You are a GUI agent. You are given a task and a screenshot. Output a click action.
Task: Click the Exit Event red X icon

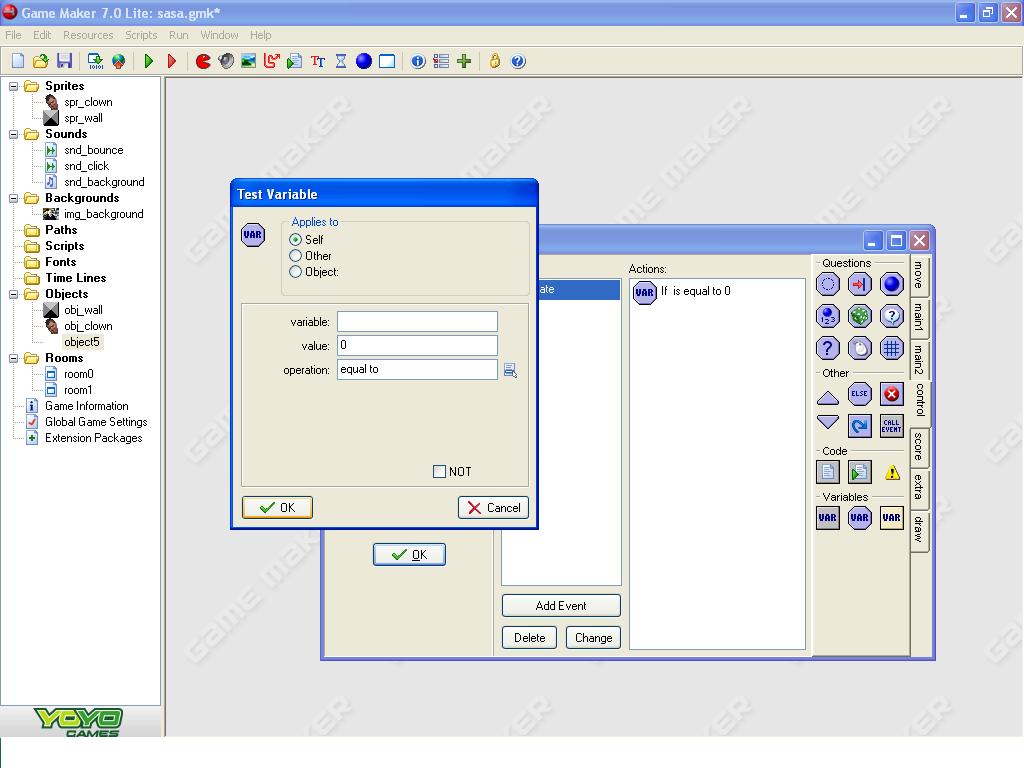pos(891,394)
